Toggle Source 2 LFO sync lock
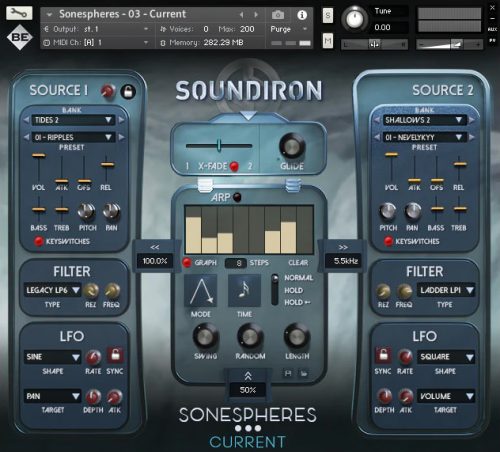 pos(383,355)
